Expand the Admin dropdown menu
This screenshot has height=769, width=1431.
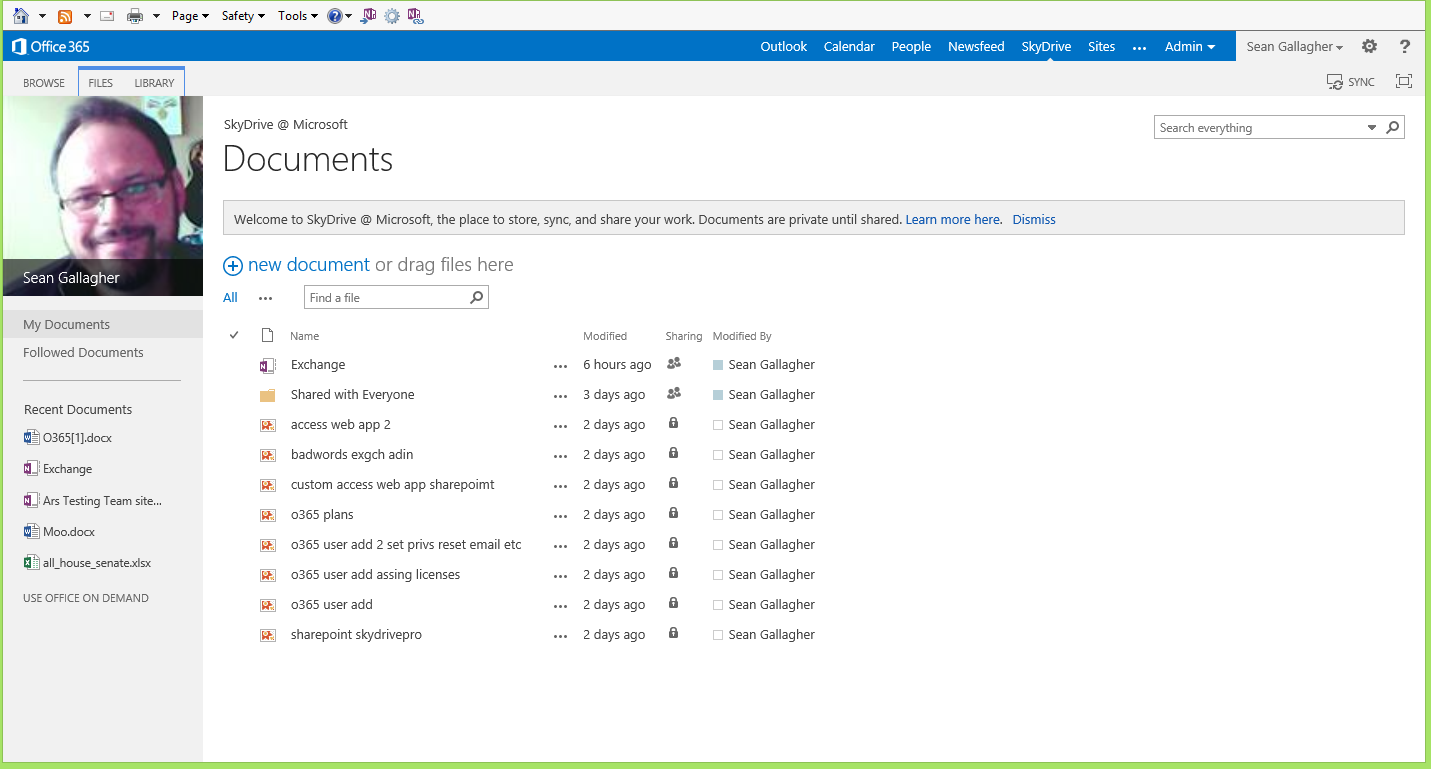1190,46
